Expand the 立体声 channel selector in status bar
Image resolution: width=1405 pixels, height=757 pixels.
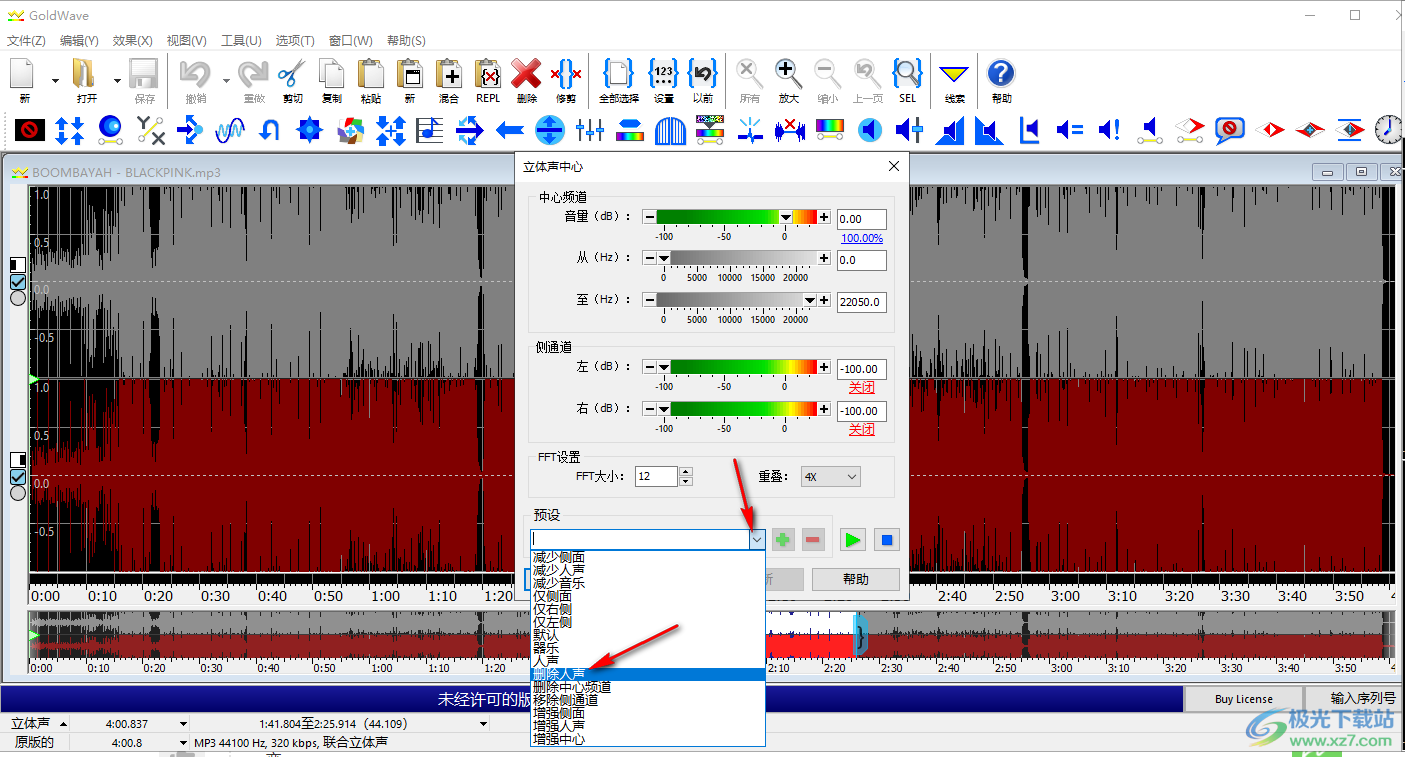[63, 724]
